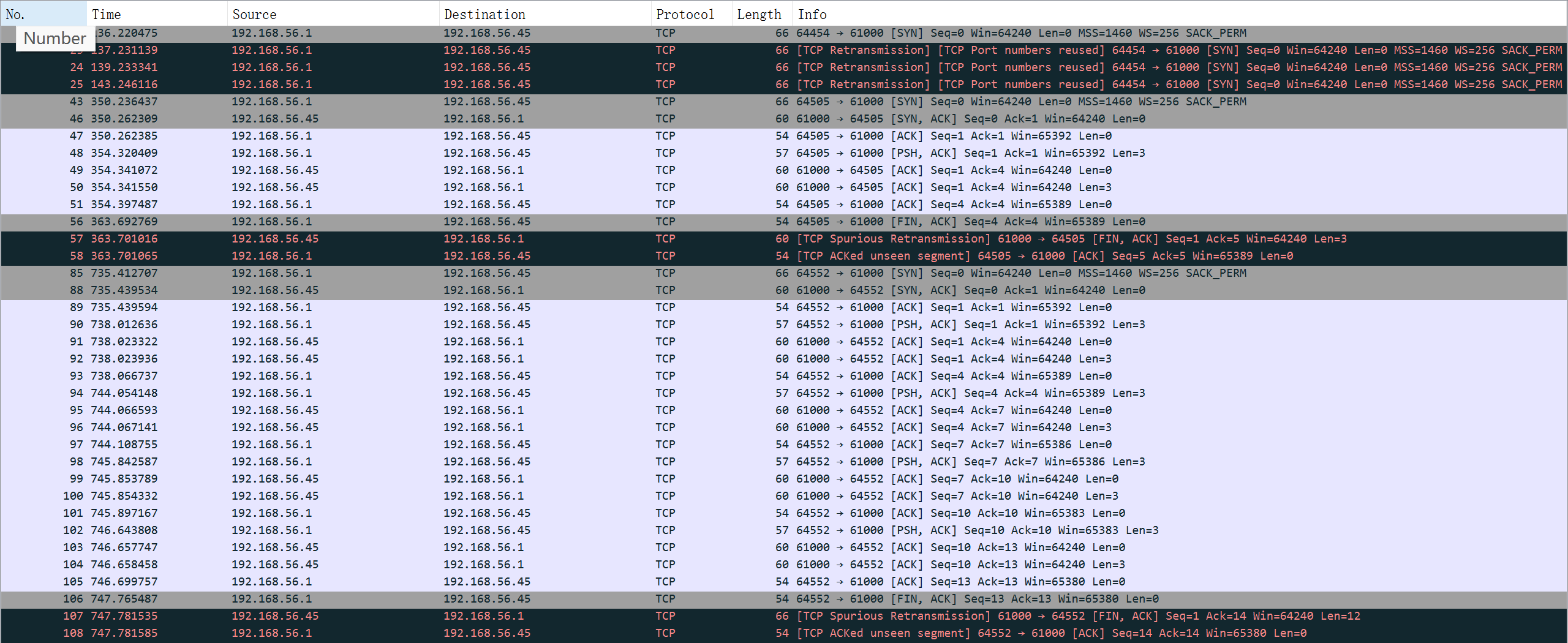Image resolution: width=1568 pixels, height=643 pixels.
Task: Click the Destination column header
Action: point(545,13)
